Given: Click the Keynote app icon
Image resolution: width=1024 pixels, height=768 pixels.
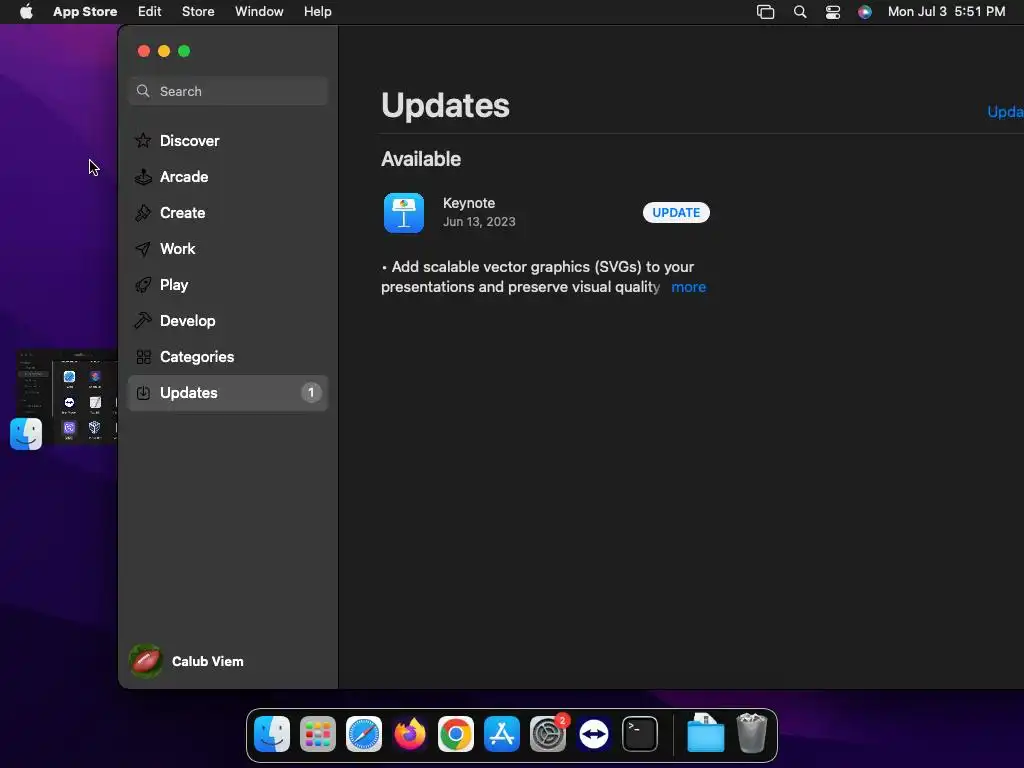Looking at the screenshot, I should pos(404,213).
